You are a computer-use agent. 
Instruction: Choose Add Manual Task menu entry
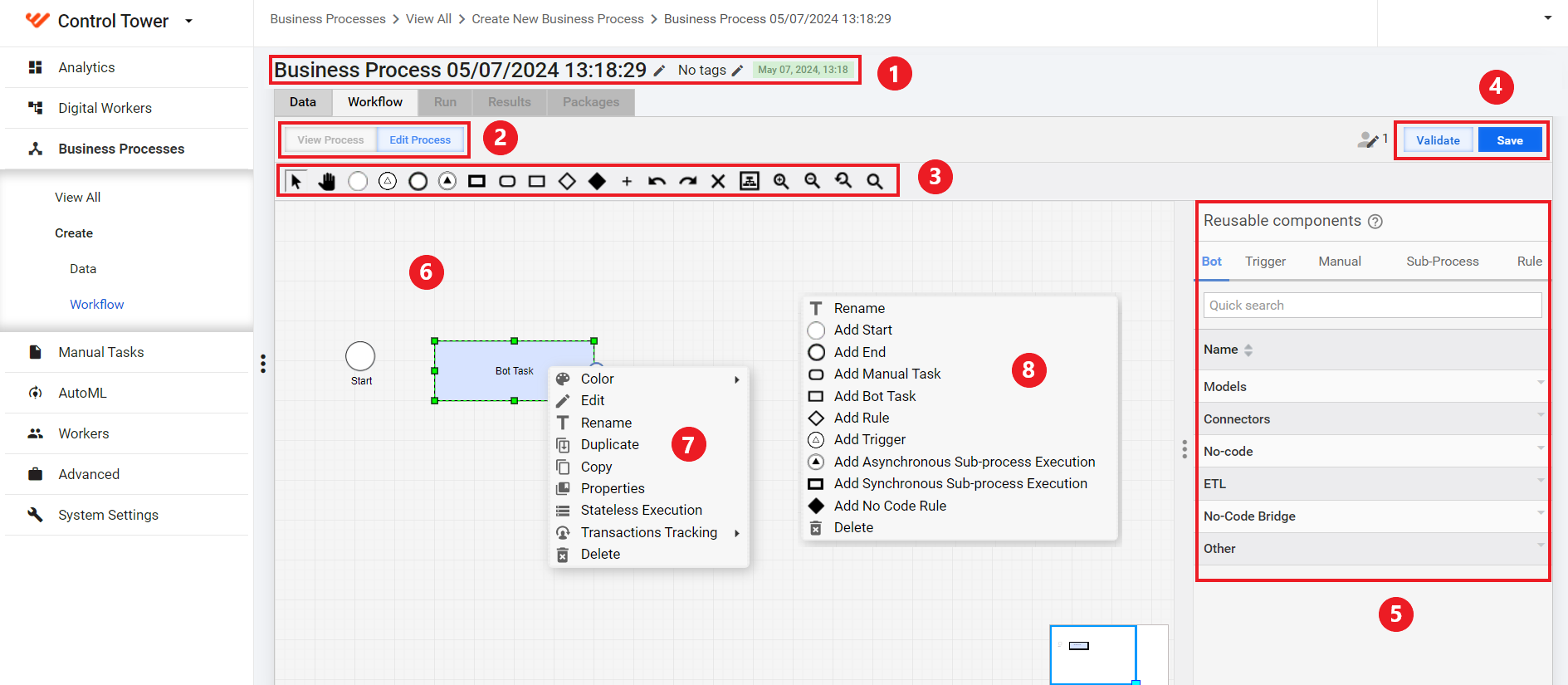pos(960,374)
